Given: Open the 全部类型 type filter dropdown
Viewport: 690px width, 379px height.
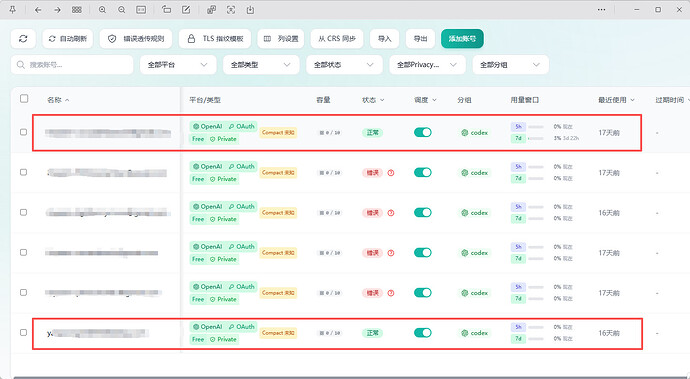Looking at the screenshot, I should (261, 65).
